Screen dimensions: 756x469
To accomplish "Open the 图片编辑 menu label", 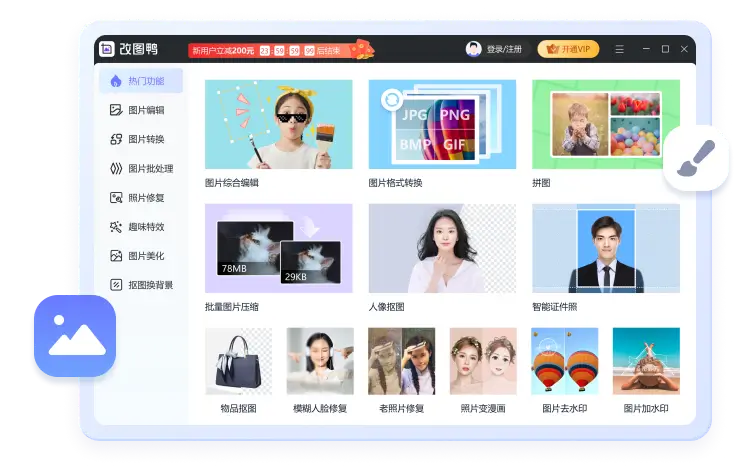I will pyautogui.click(x=146, y=110).
